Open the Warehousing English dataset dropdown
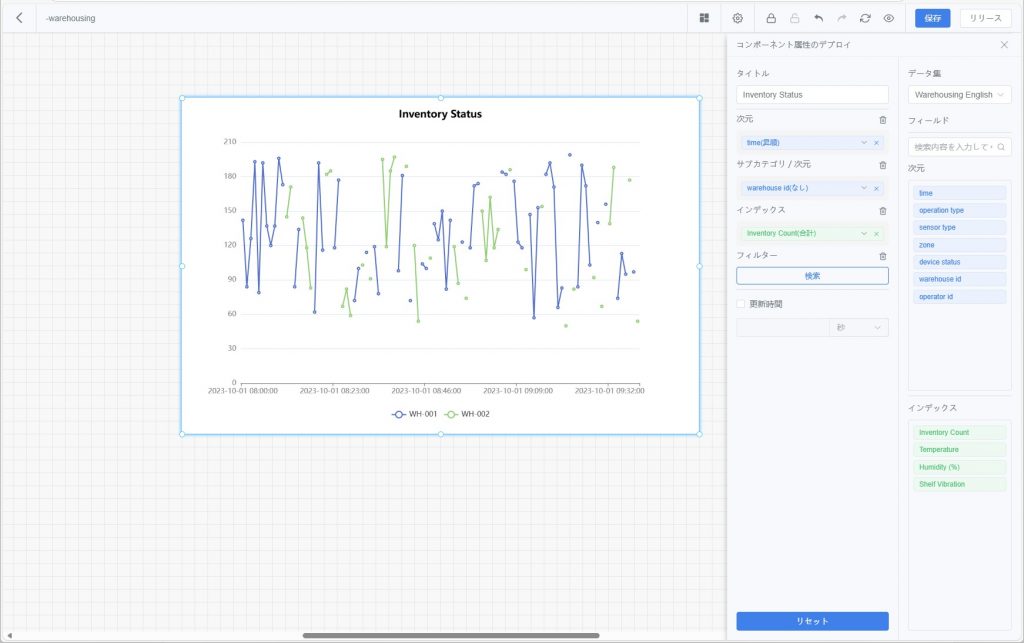 coord(959,95)
